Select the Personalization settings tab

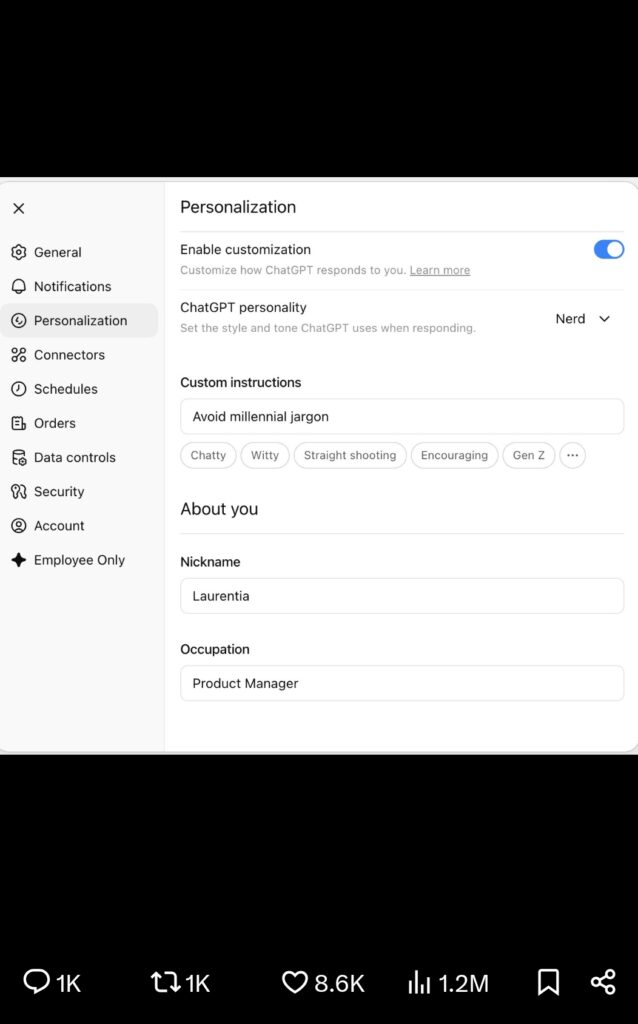(80, 321)
